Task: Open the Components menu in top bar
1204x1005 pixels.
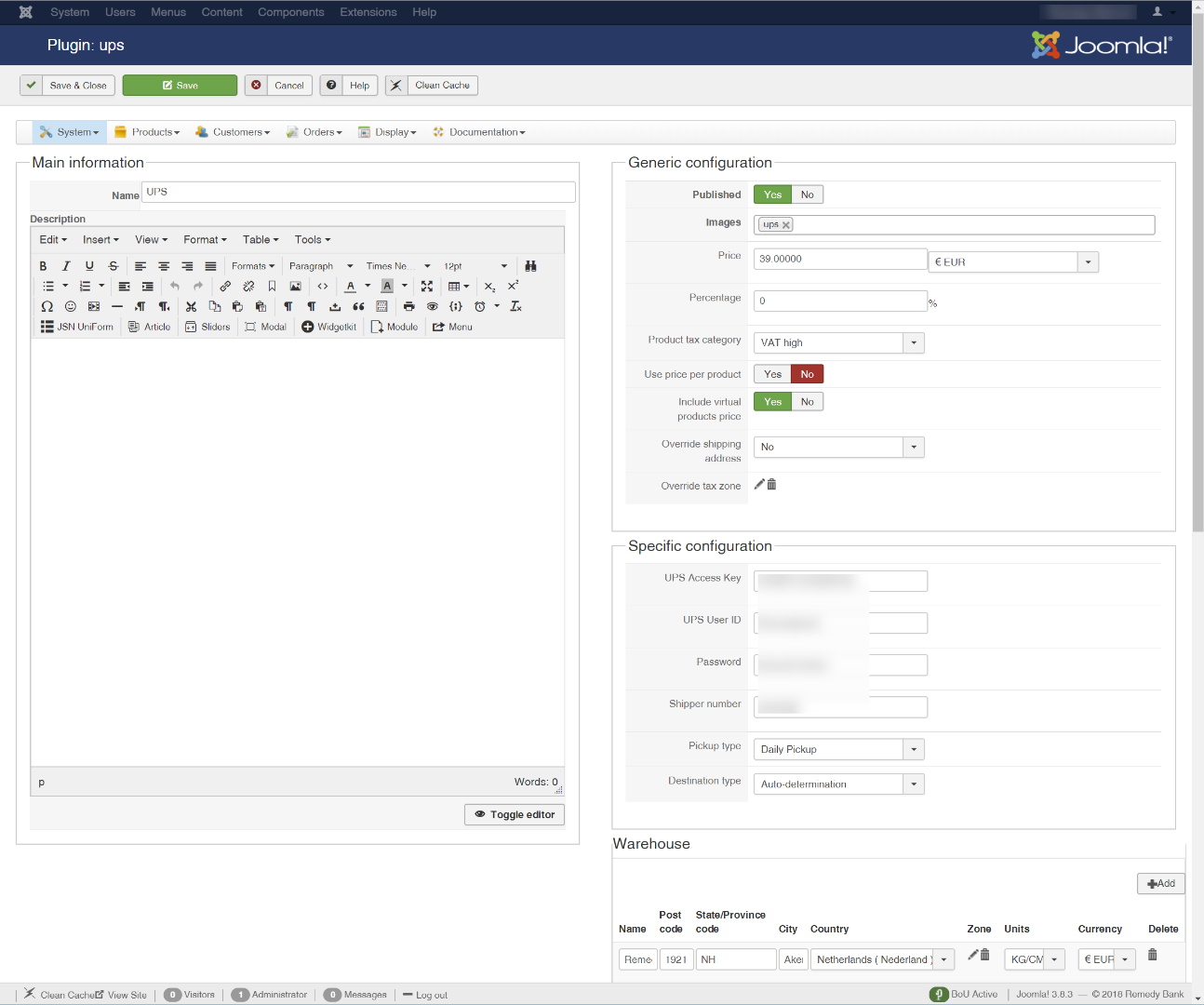Action: tap(291, 12)
